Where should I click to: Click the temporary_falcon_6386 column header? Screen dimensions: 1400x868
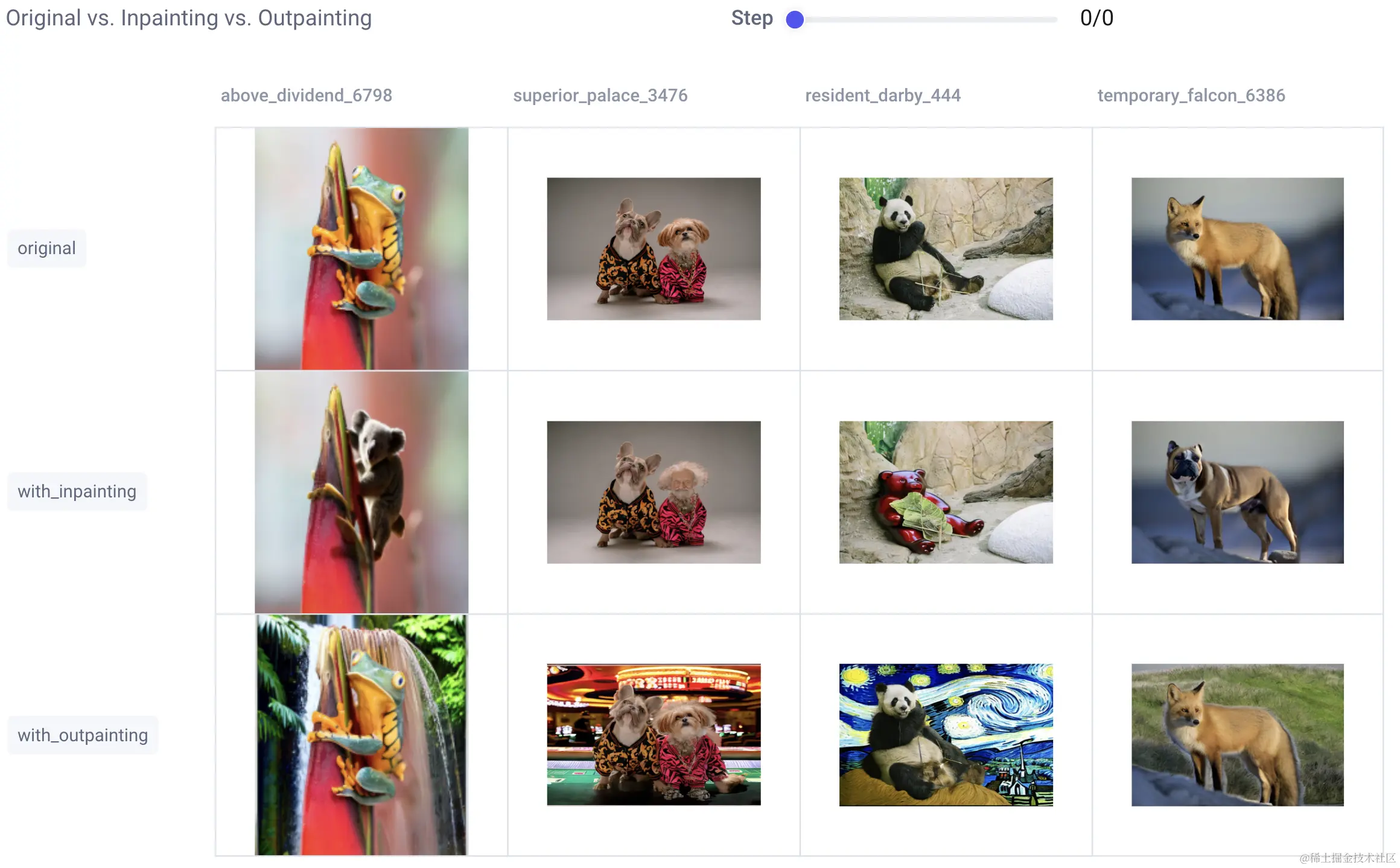click(x=1191, y=95)
